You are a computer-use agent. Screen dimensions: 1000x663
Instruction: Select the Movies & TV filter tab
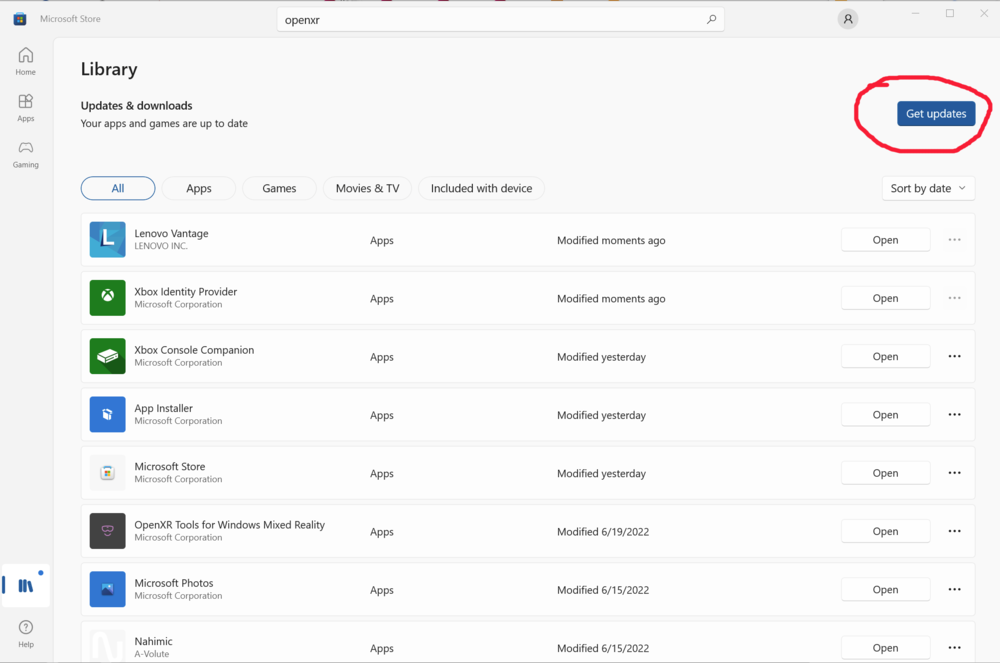tap(367, 188)
